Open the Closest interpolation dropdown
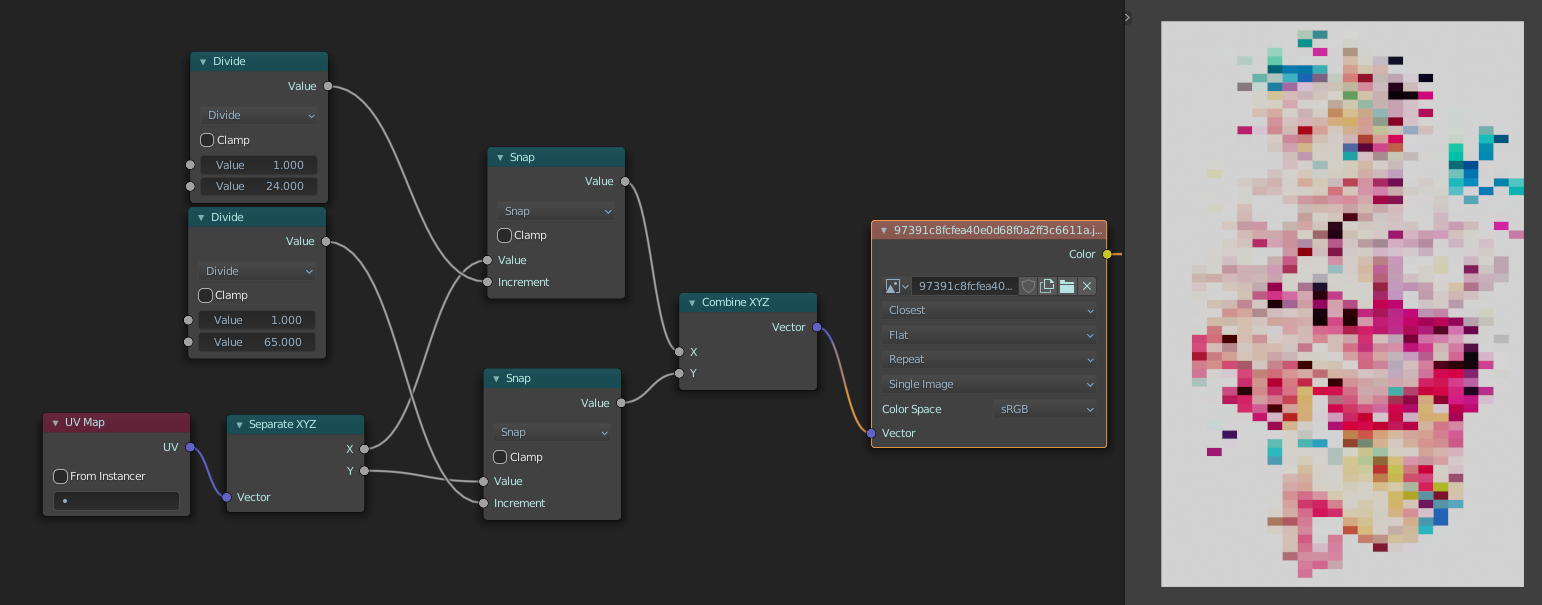The height and width of the screenshot is (605, 1542). point(989,310)
